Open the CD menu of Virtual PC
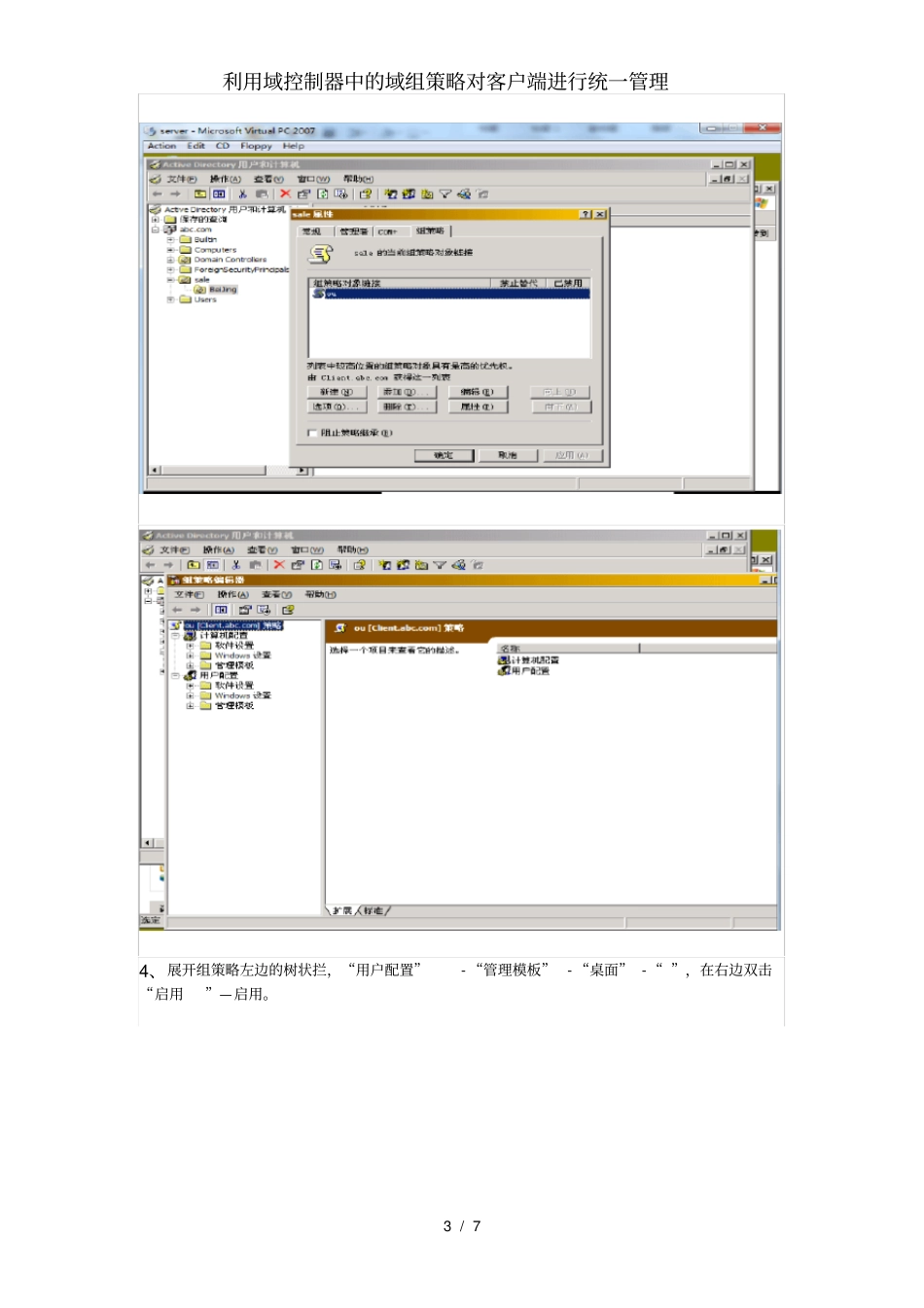This screenshot has width=924, height=1308. (223, 146)
